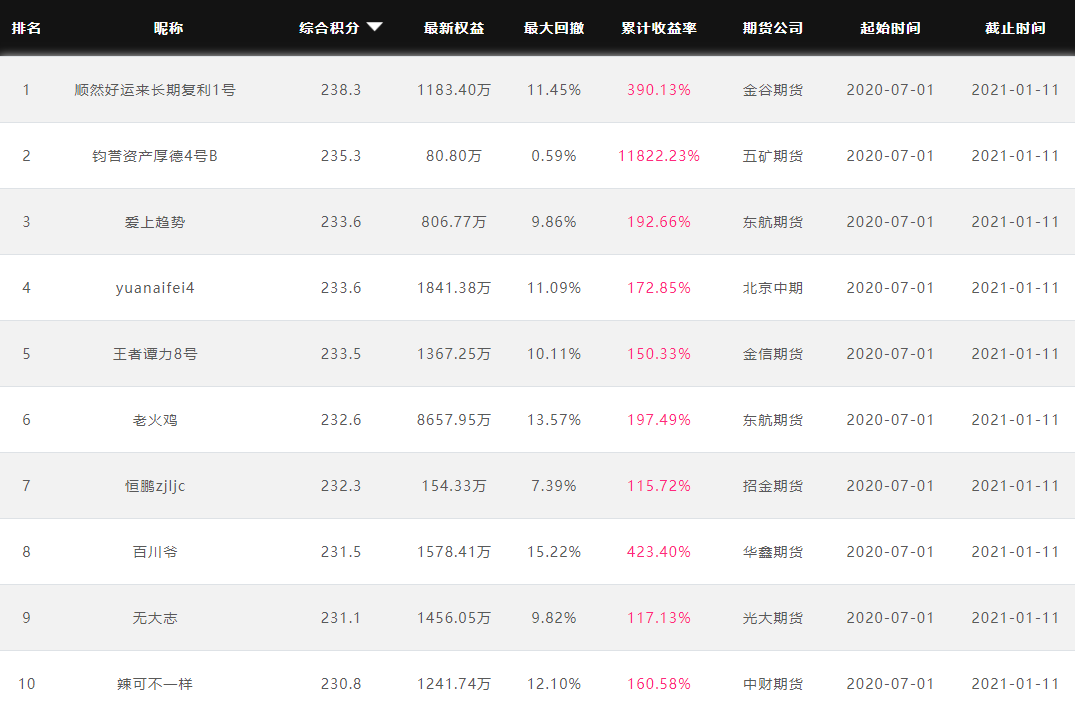
Task: Click the 最新权益 column header
Action: click(454, 28)
